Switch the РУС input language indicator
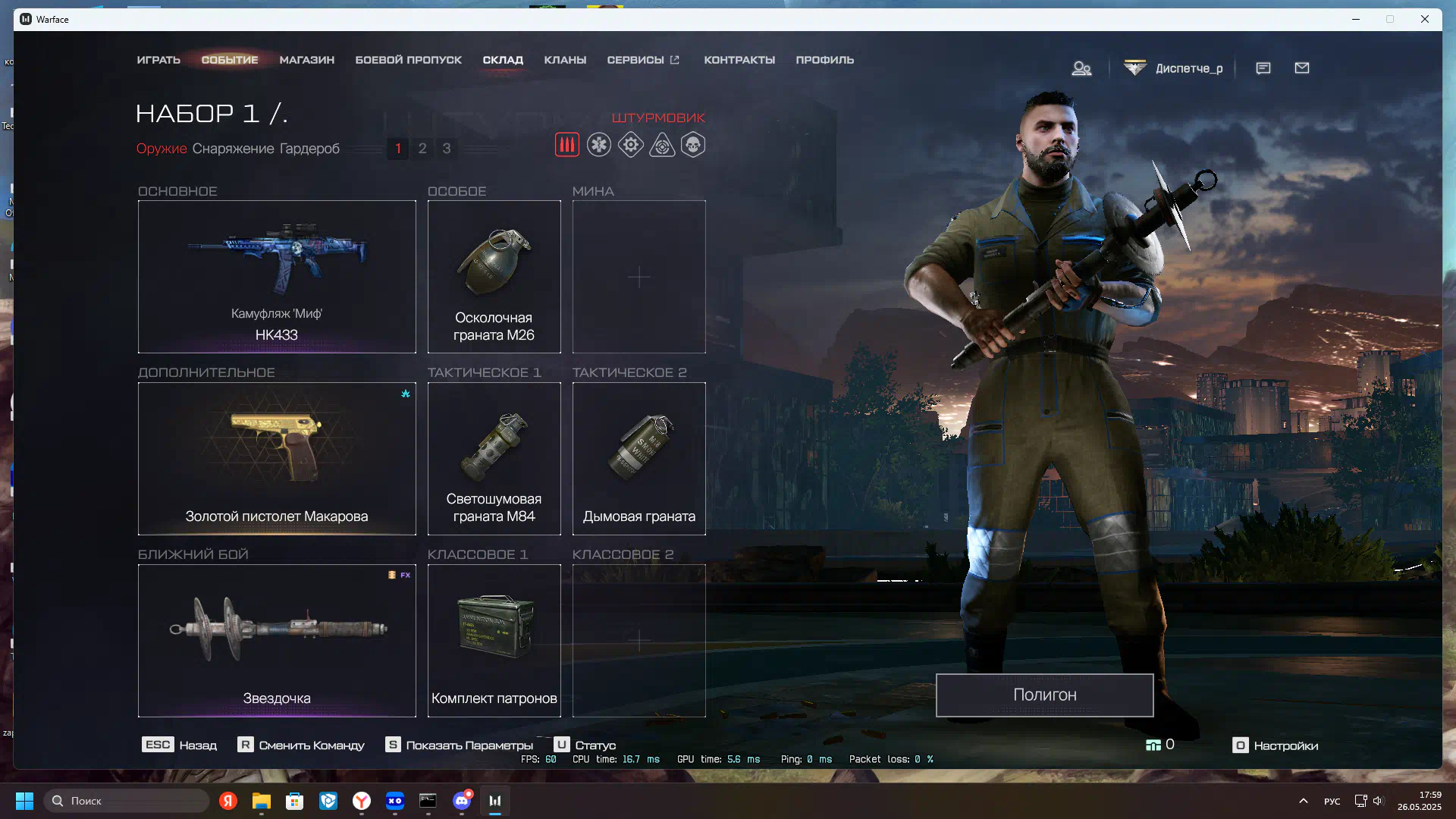 click(x=1332, y=802)
